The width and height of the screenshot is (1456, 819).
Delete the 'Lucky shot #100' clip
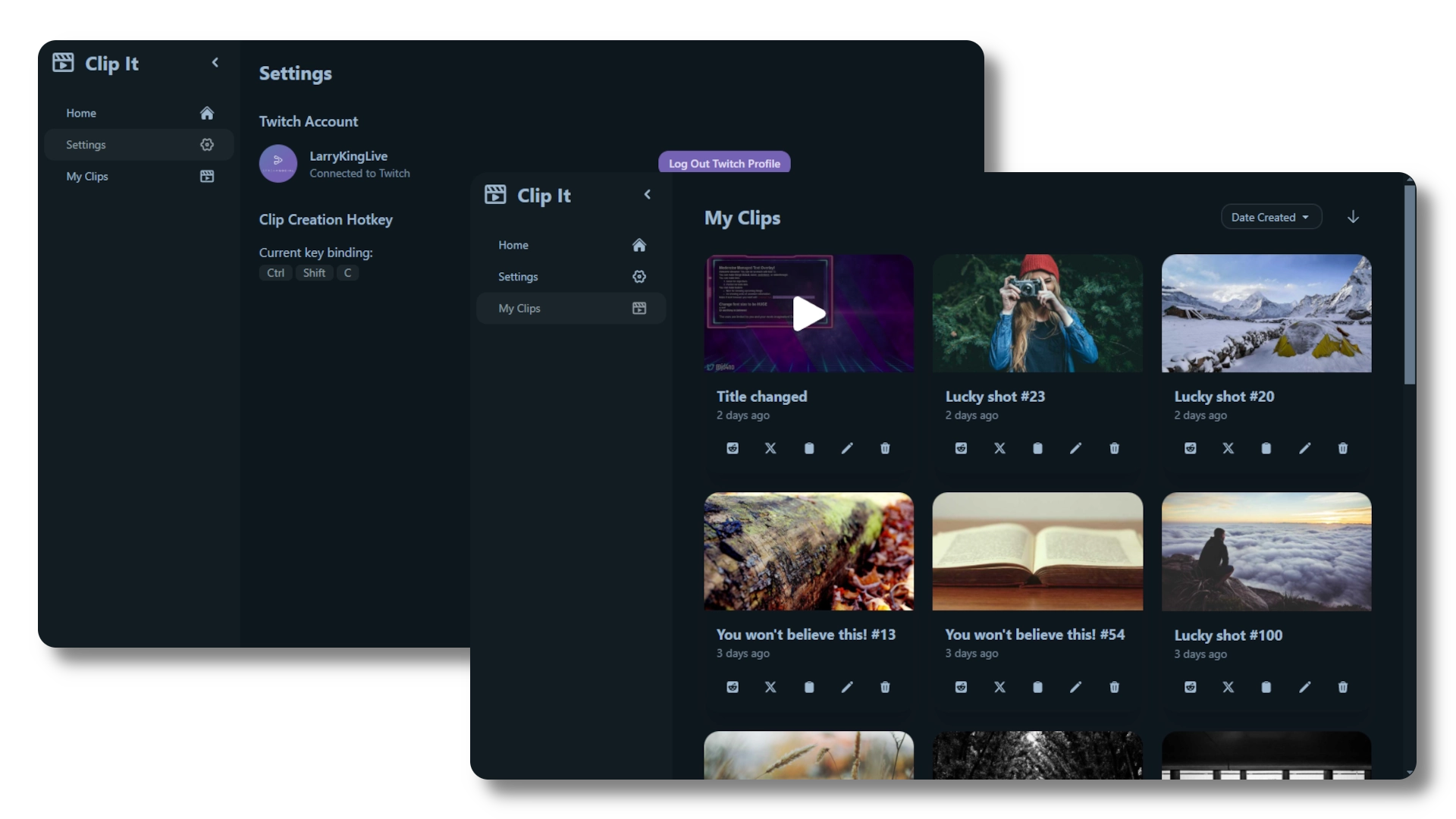pos(1342,687)
